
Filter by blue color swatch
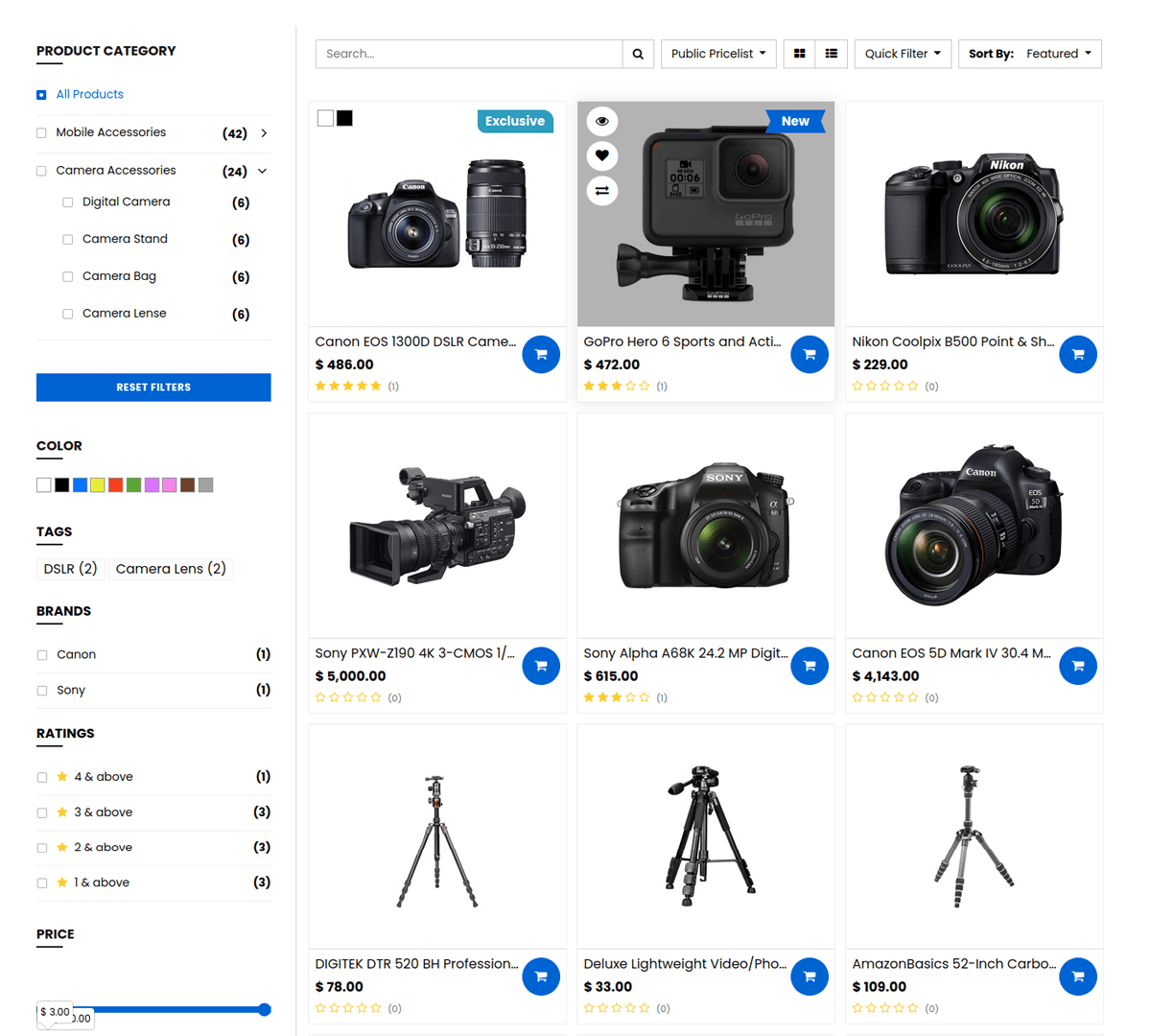coord(81,485)
